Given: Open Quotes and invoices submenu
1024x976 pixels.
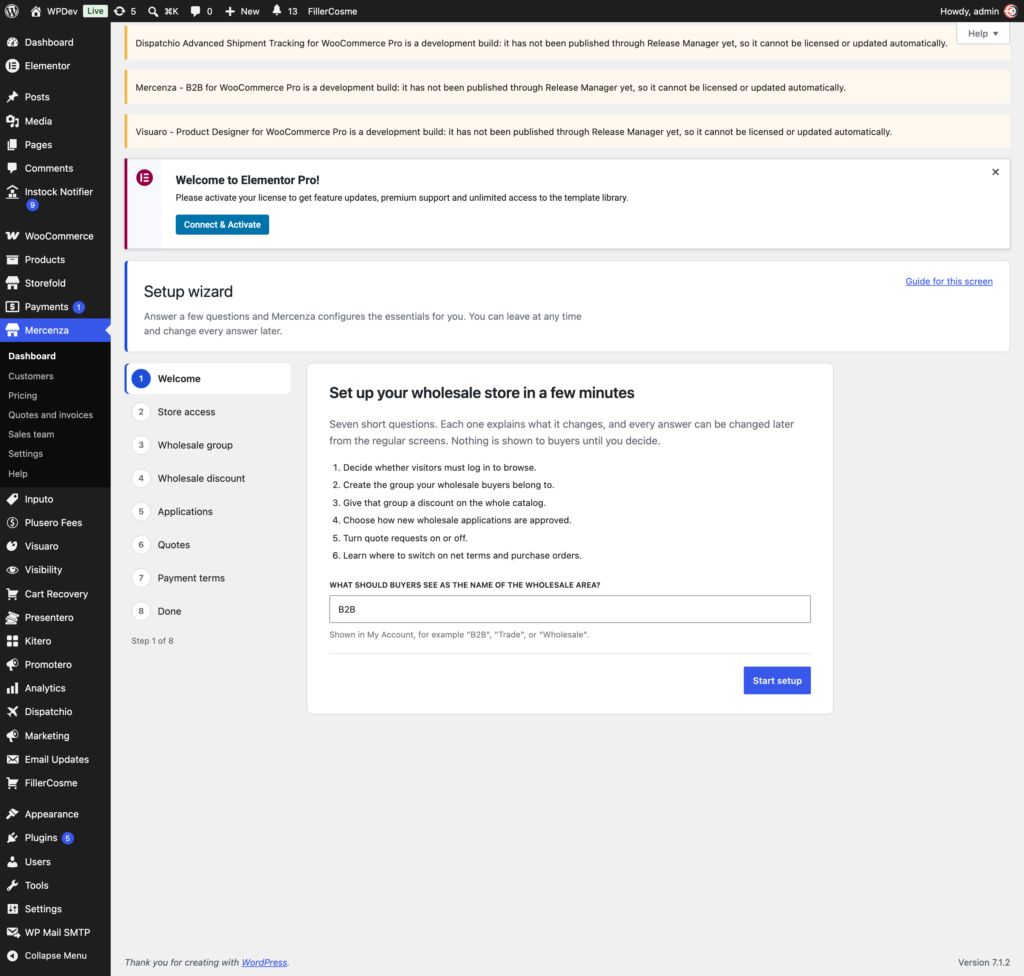Looking at the screenshot, I should pos(50,415).
